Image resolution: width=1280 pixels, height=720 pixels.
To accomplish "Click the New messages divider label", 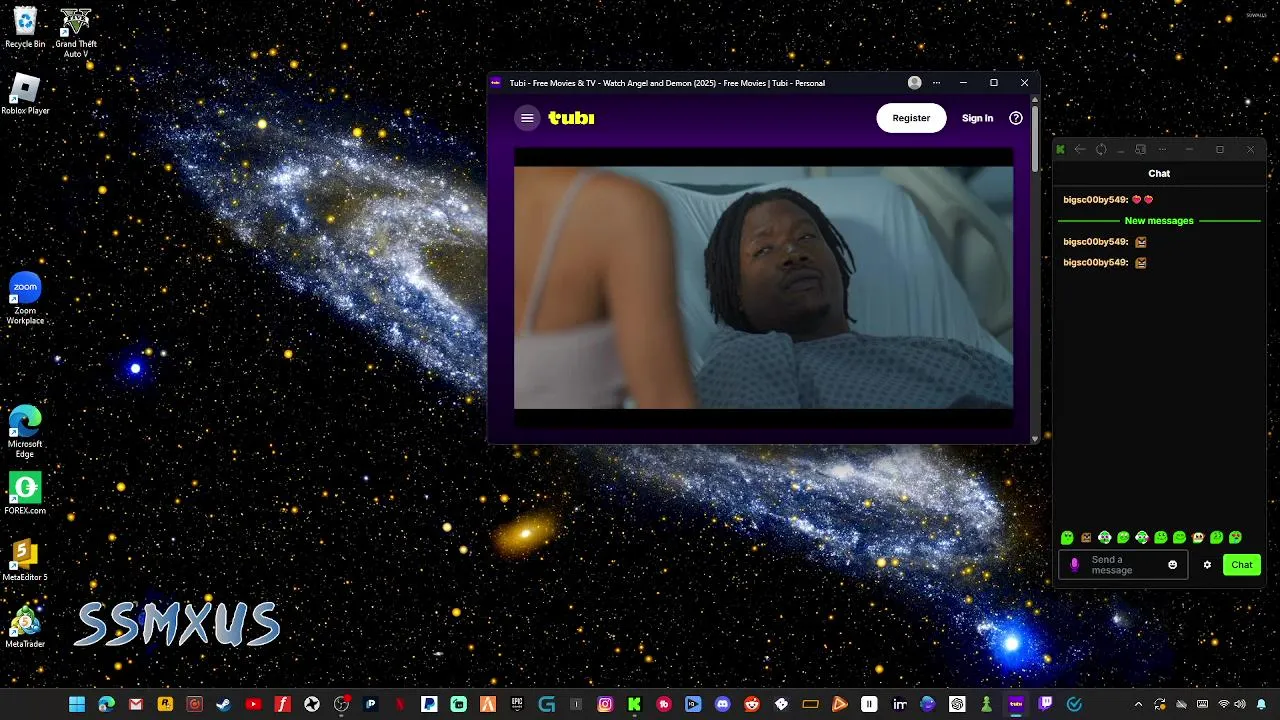I will [1159, 221].
